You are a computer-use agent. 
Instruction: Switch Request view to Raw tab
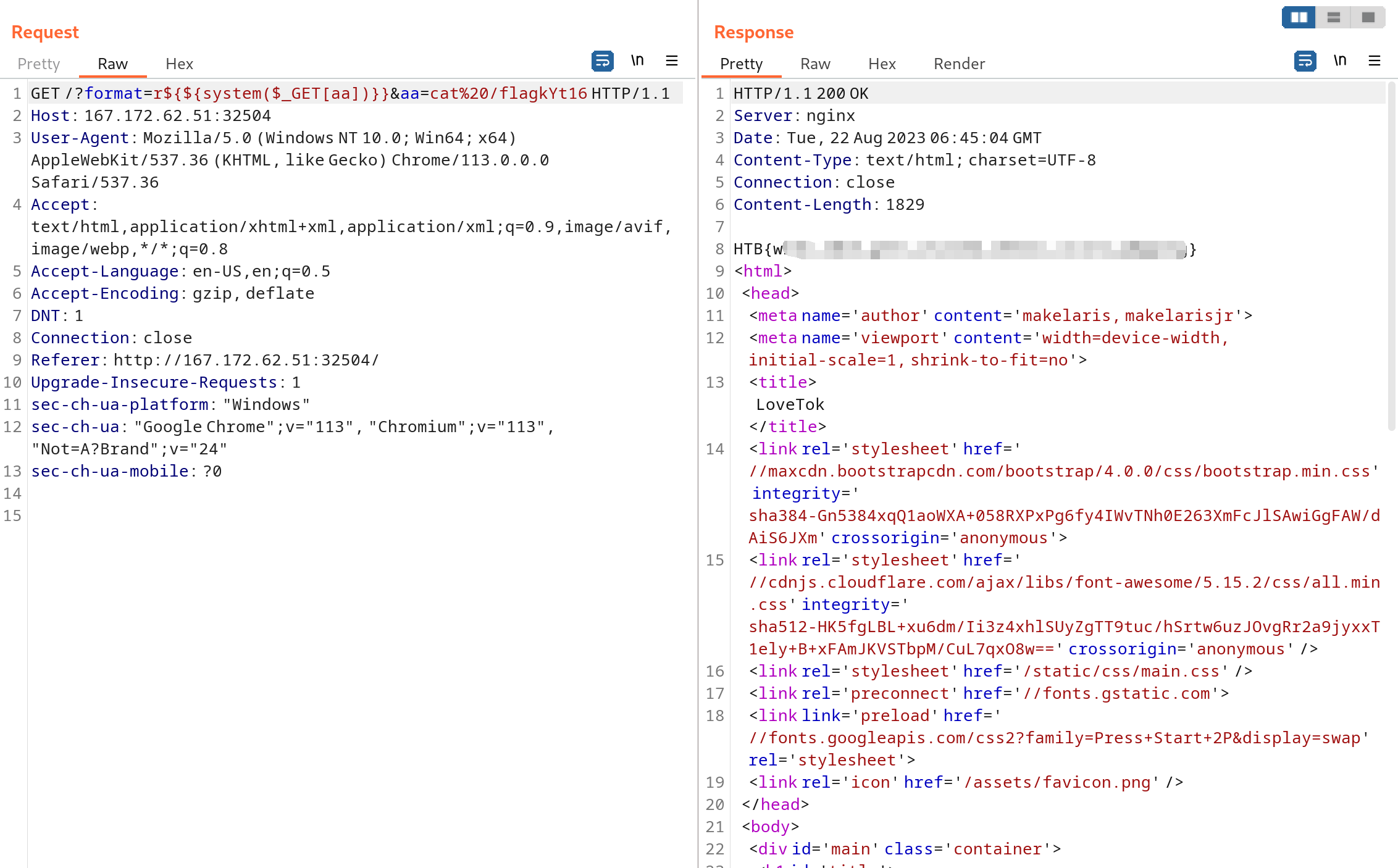pos(112,64)
